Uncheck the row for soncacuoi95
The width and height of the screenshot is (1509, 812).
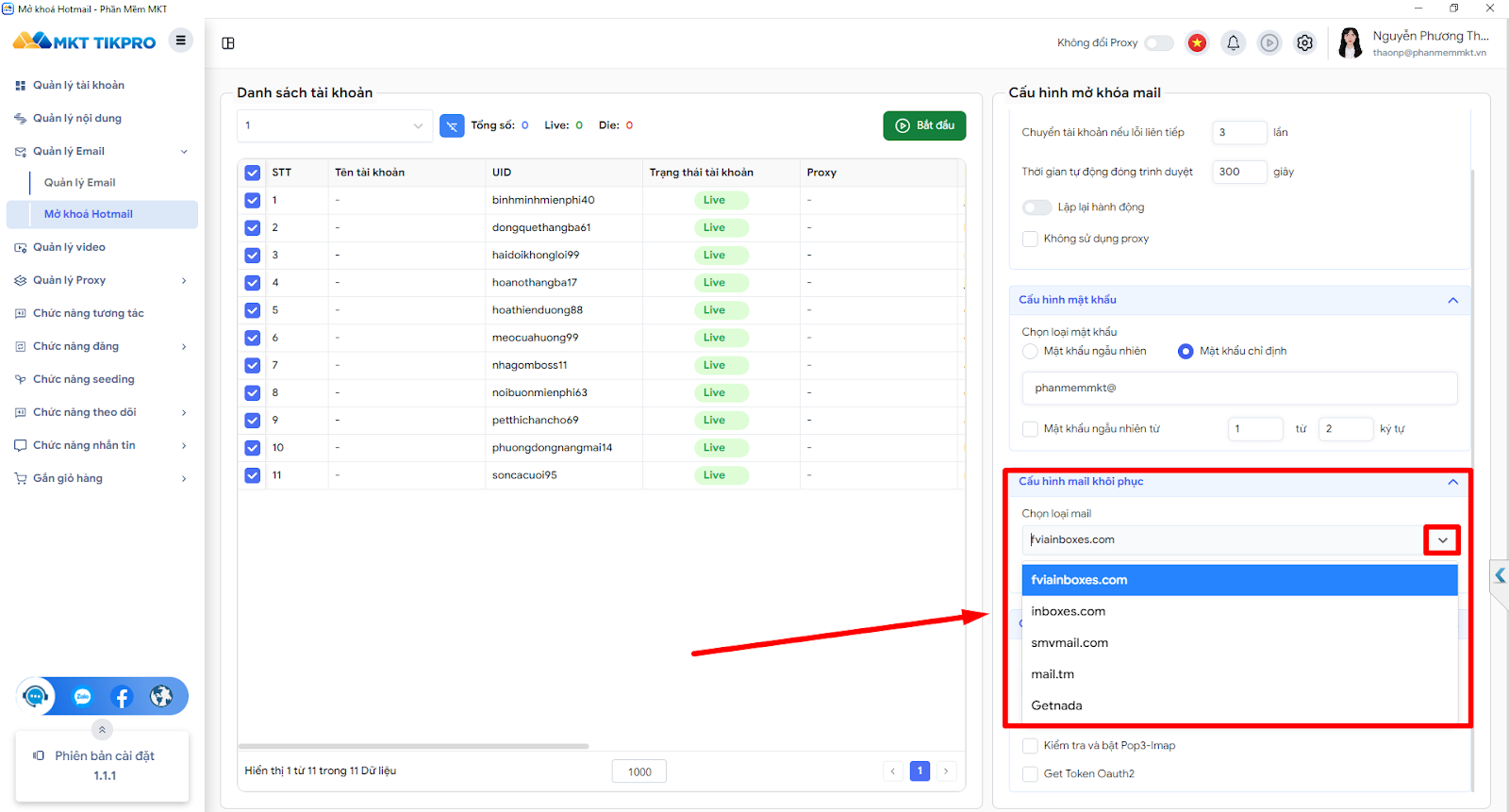tap(252, 475)
